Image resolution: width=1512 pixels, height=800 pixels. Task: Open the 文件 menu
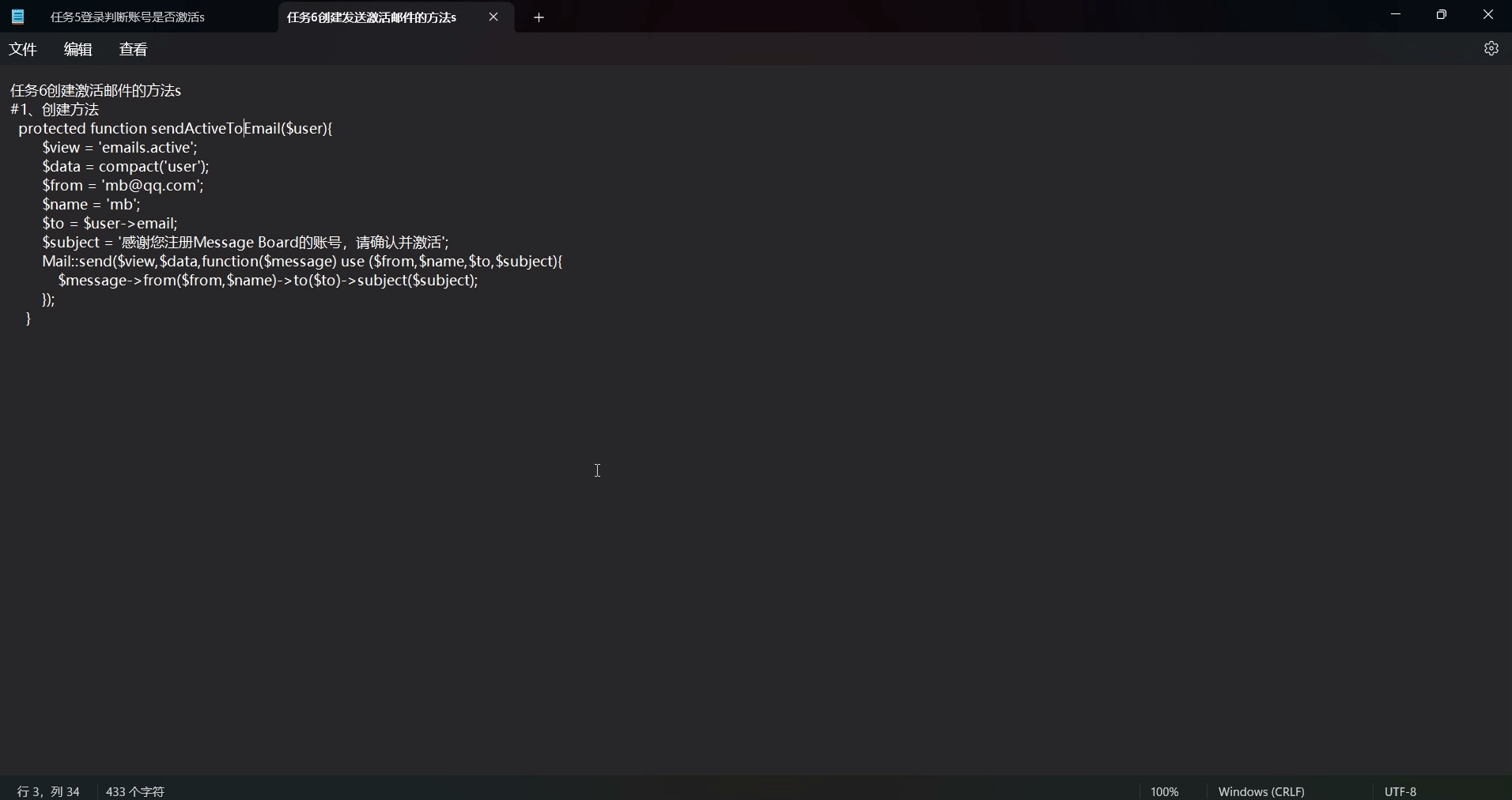click(23, 49)
